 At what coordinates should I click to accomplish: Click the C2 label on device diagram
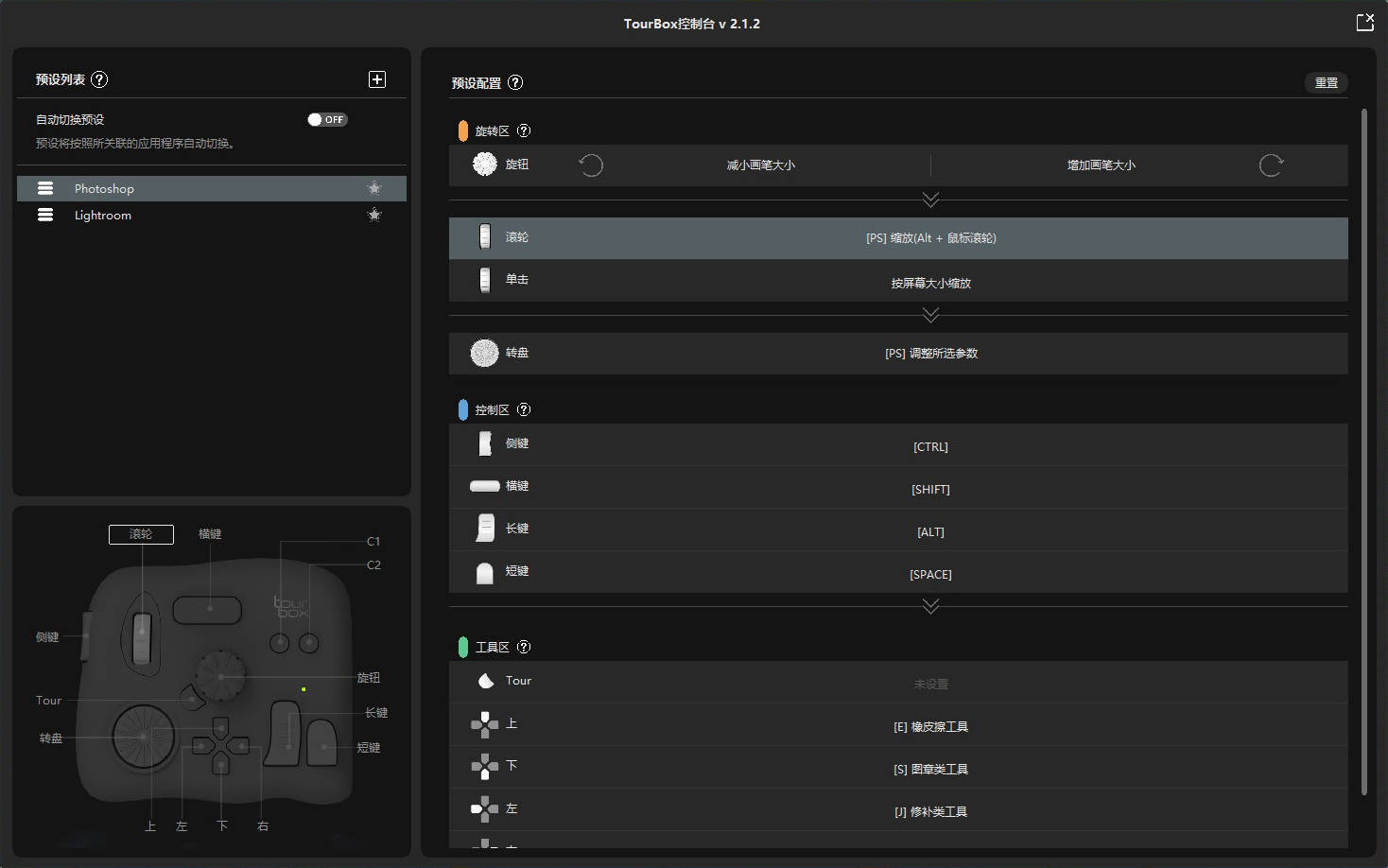373,565
